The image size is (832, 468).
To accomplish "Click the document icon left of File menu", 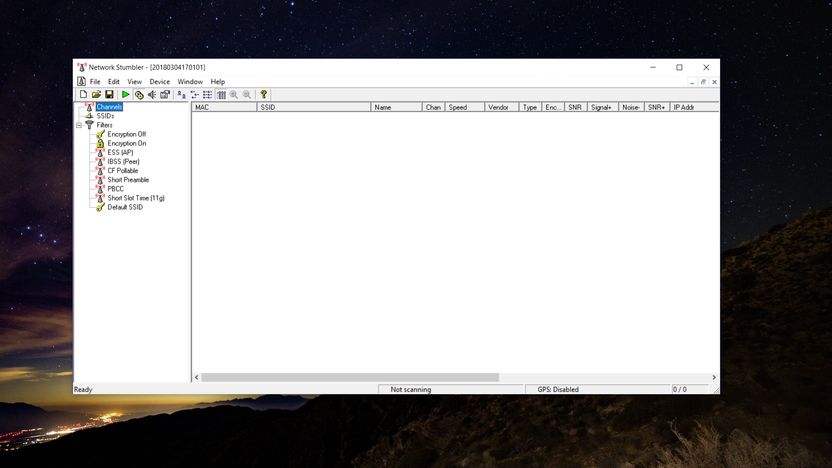I will (x=81, y=81).
